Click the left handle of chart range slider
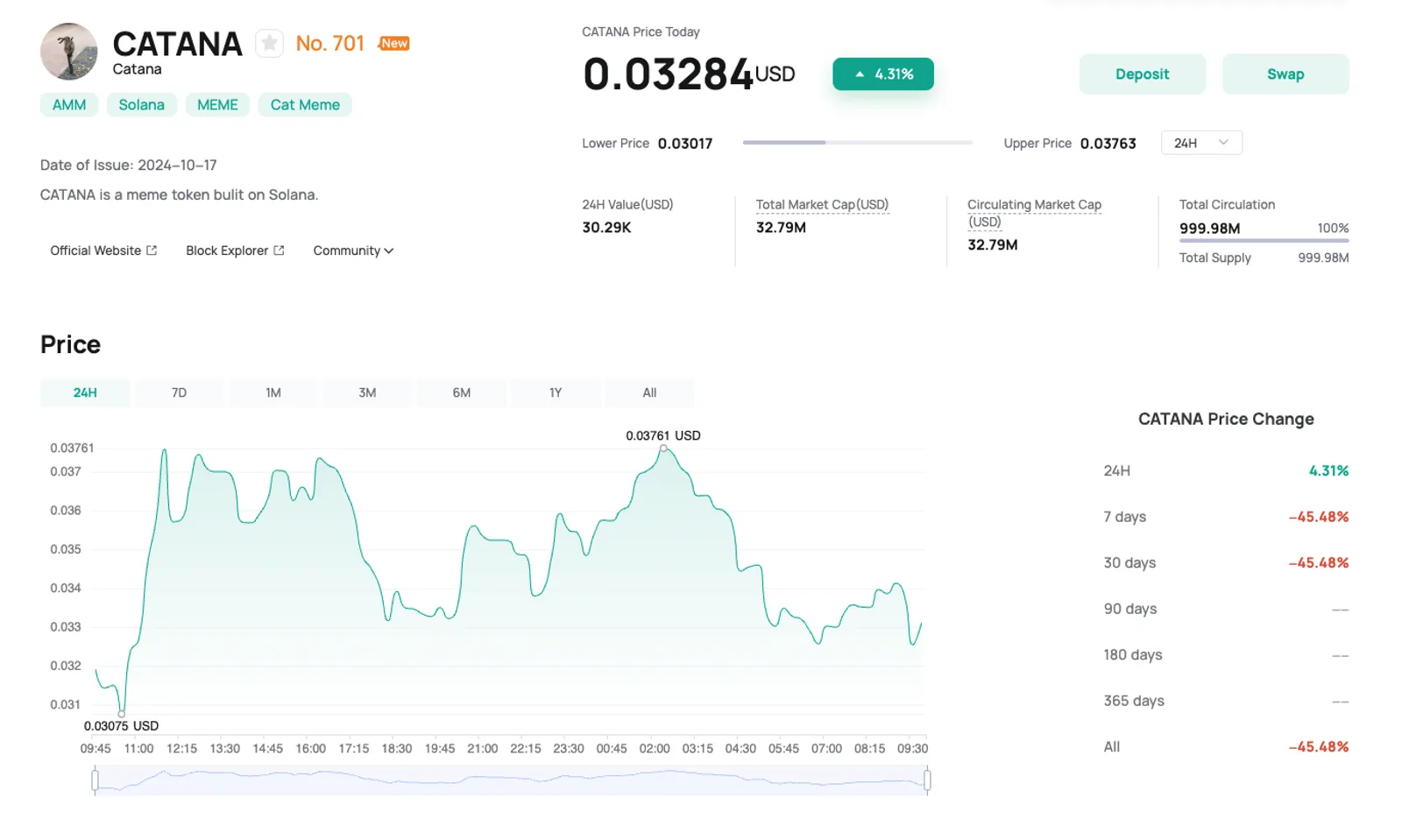The width and height of the screenshot is (1402, 840). click(x=95, y=780)
